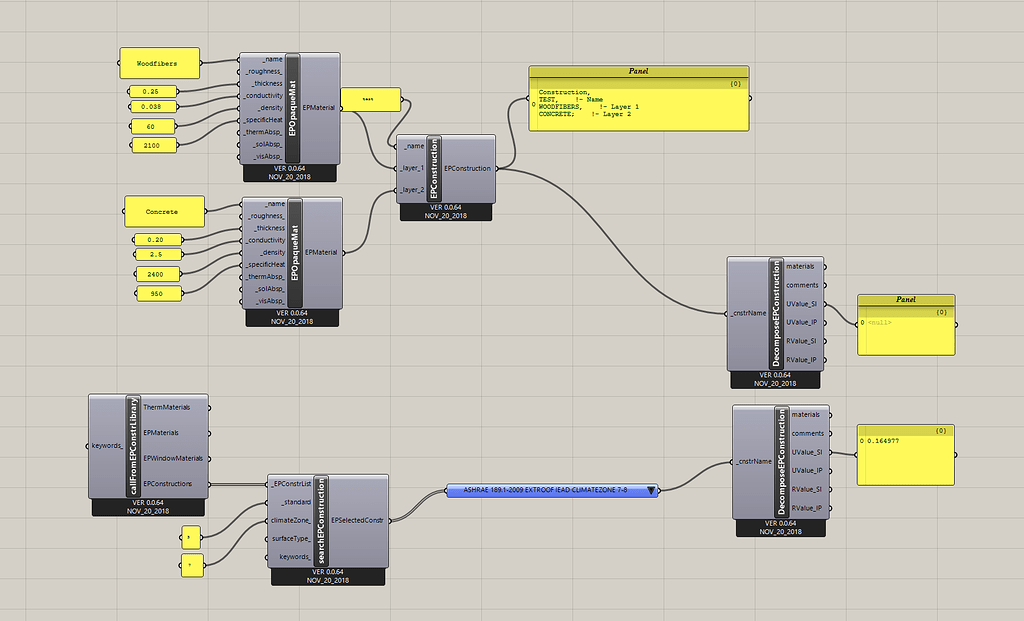Click _roughness_ input on the Woodfibers EPOpaqueMat
Image resolution: width=1024 pixels, height=621 pixels.
pos(264,71)
